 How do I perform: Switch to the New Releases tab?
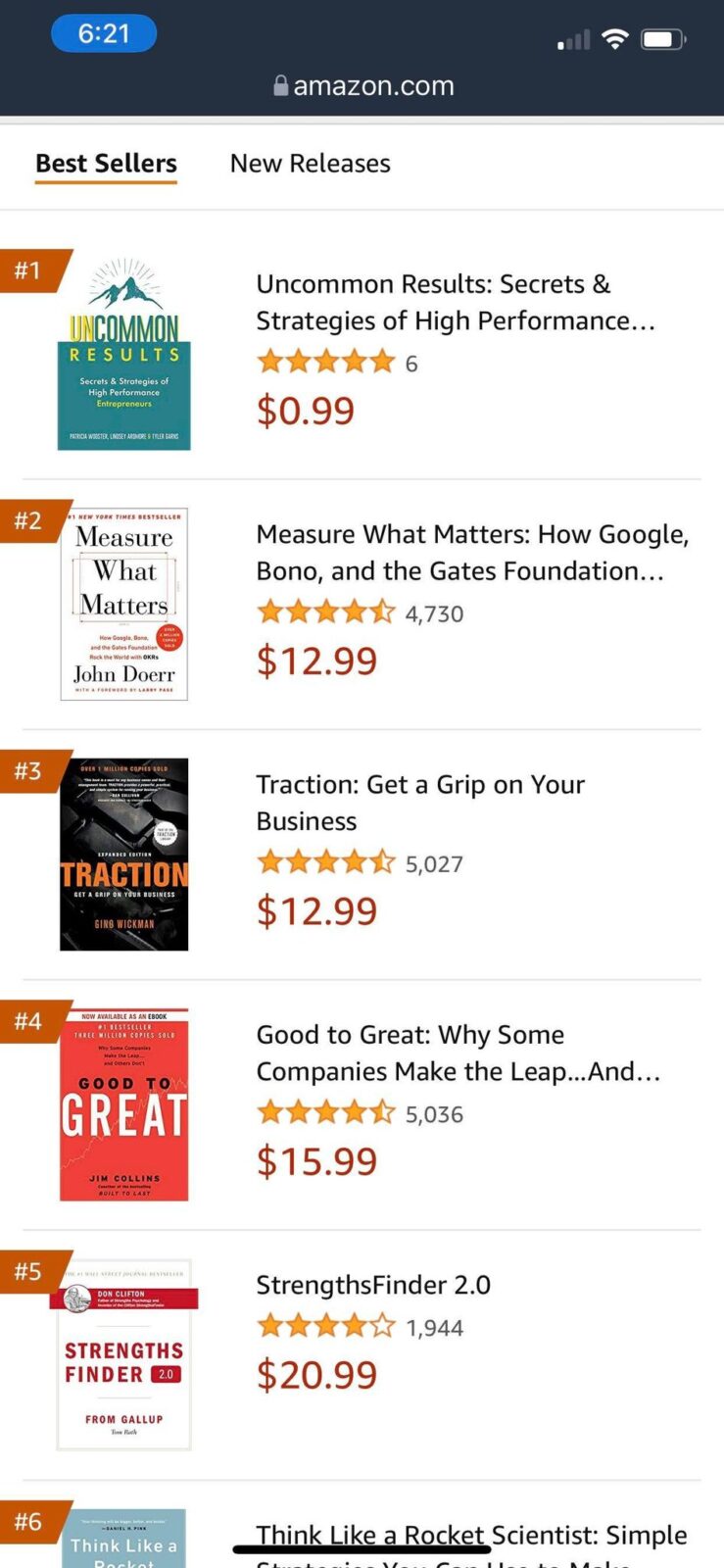(x=310, y=164)
